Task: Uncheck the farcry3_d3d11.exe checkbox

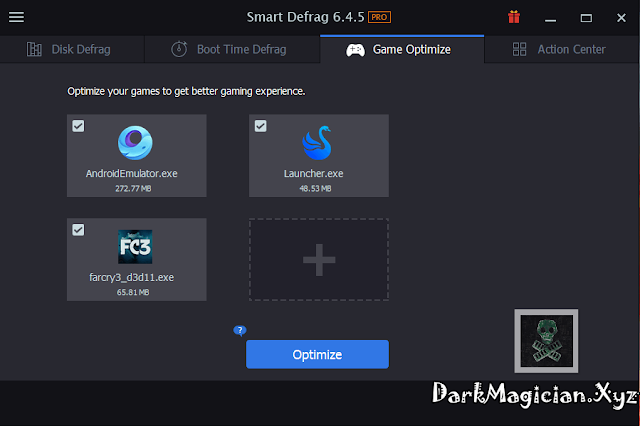Action: pos(78,230)
